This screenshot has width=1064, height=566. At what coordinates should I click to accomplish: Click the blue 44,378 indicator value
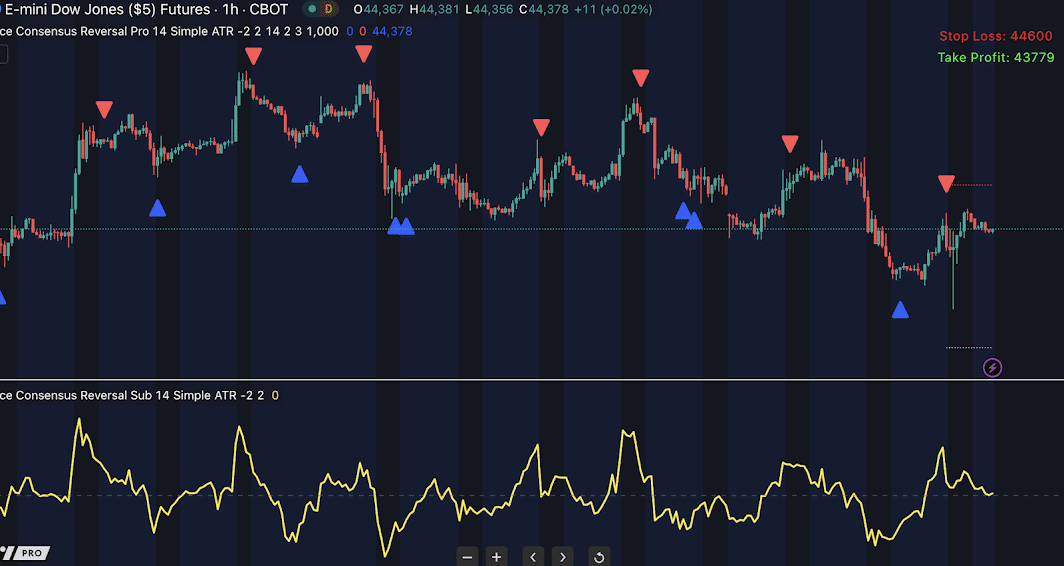392,31
